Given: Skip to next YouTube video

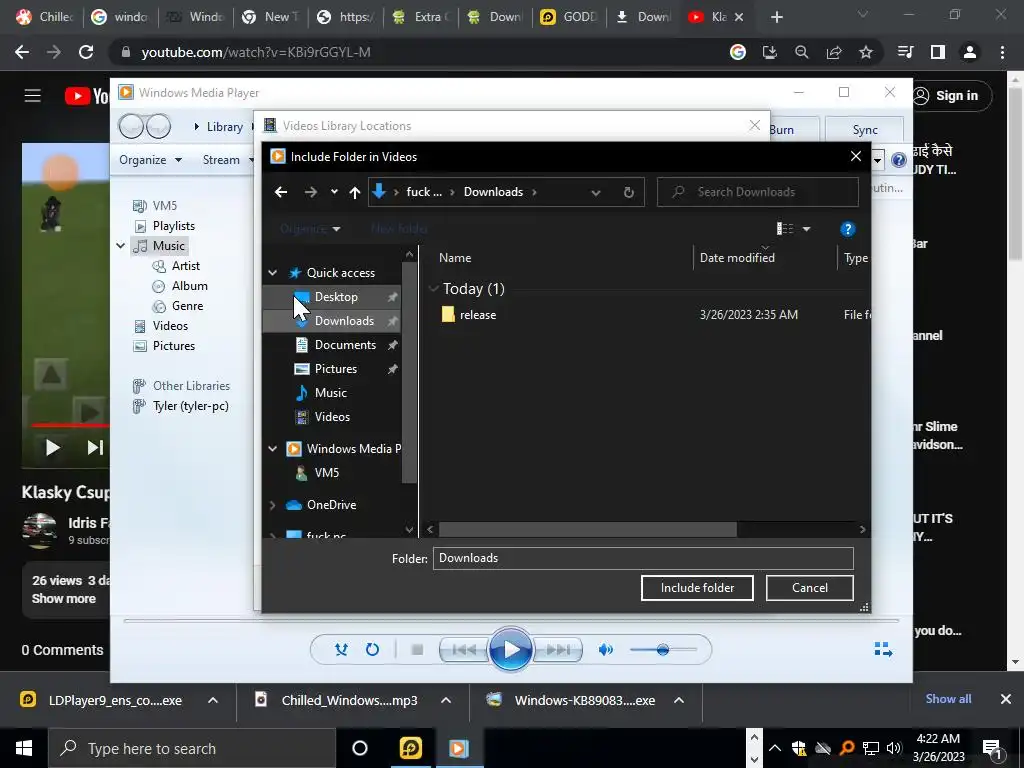Looking at the screenshot, I should point(95,447).
